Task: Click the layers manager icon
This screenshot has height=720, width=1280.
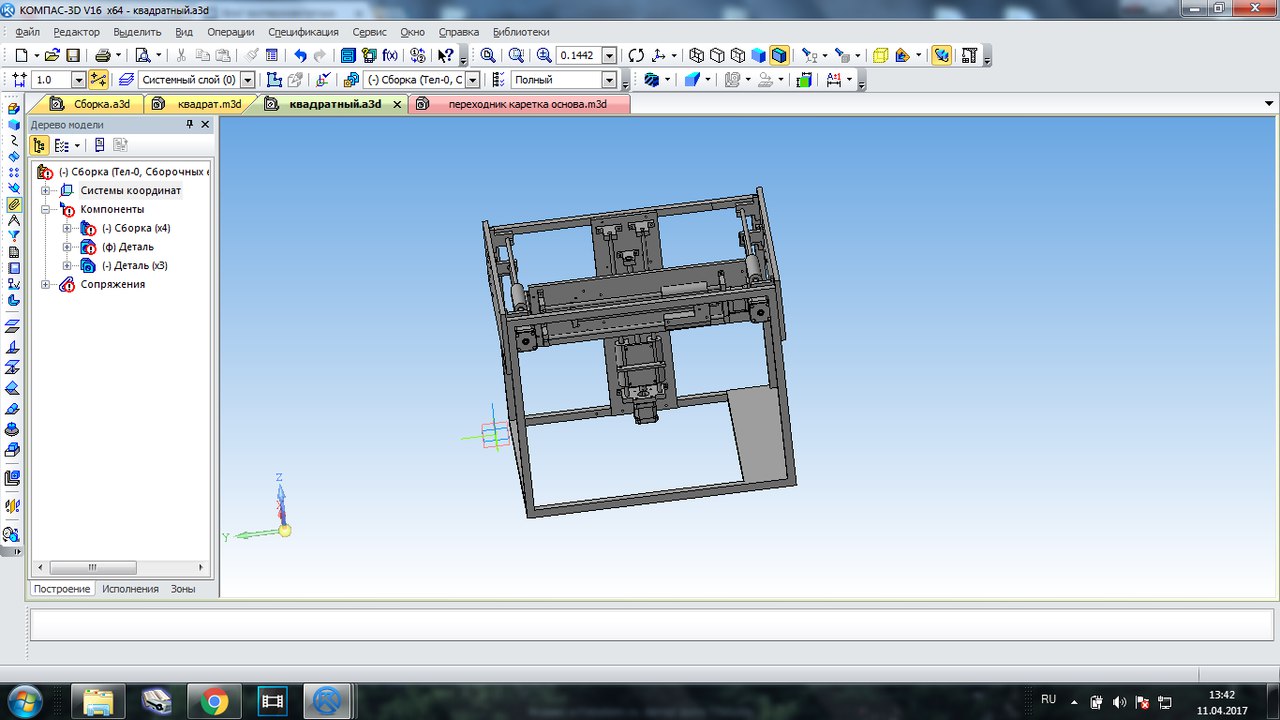Action: (126, 80)
